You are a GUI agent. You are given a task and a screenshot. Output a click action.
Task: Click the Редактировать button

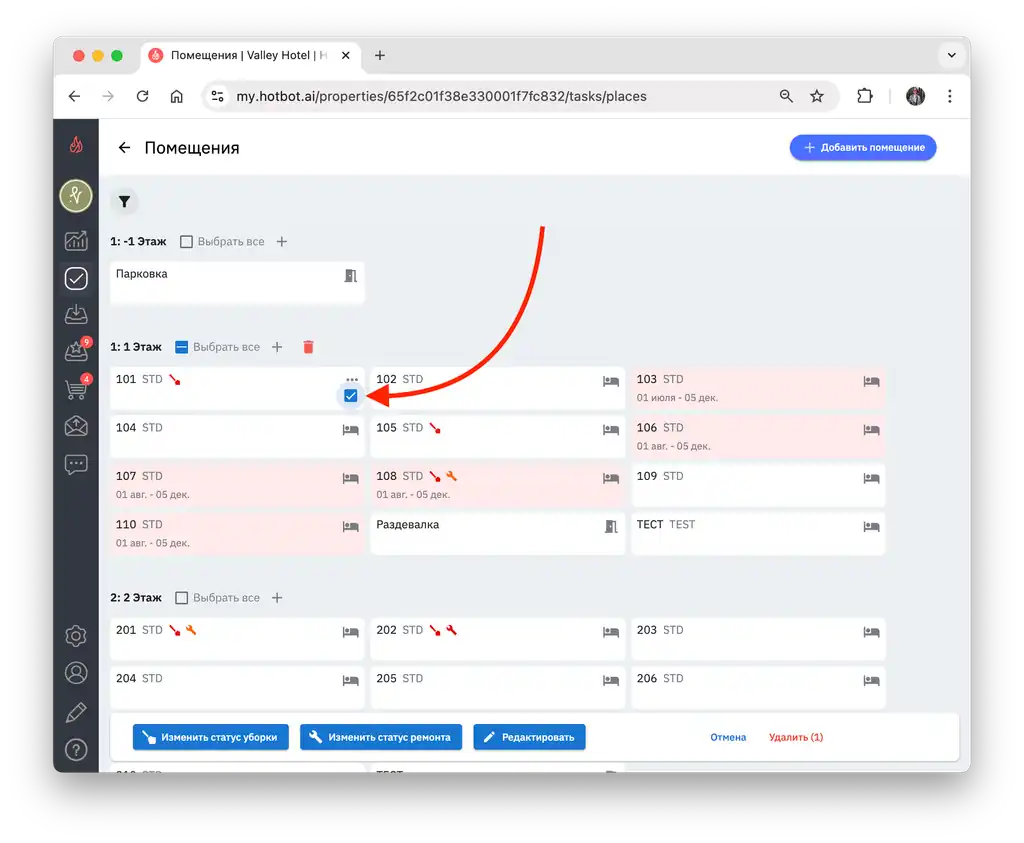(529, 737)
